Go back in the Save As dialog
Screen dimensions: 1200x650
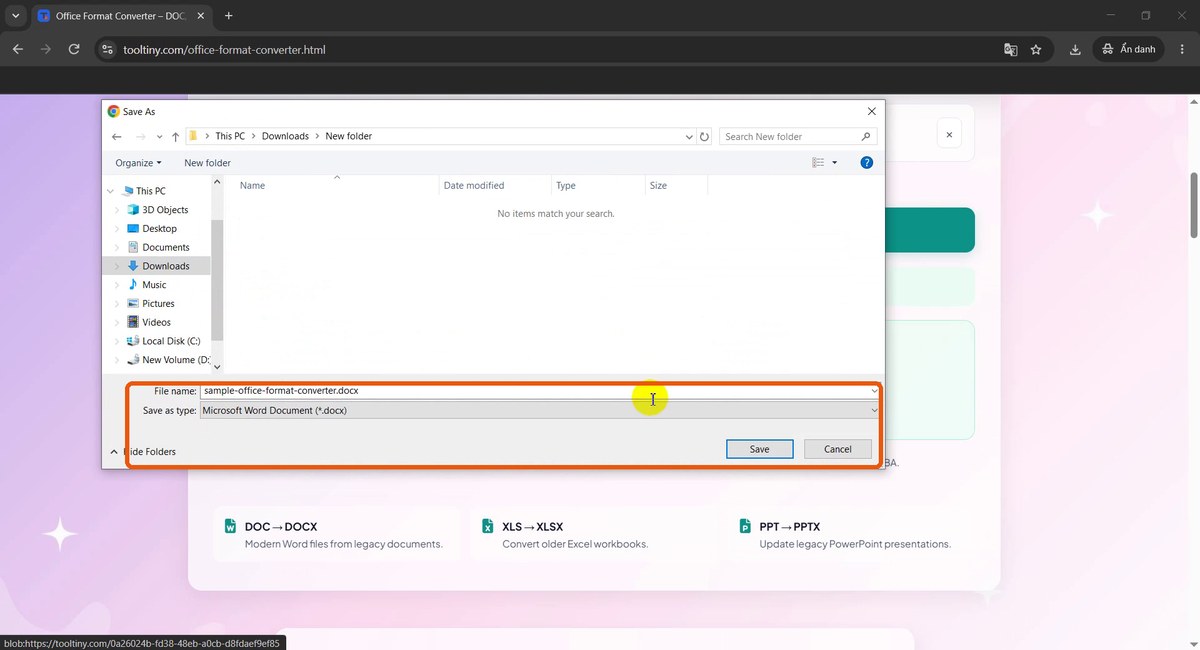point(117,136)
